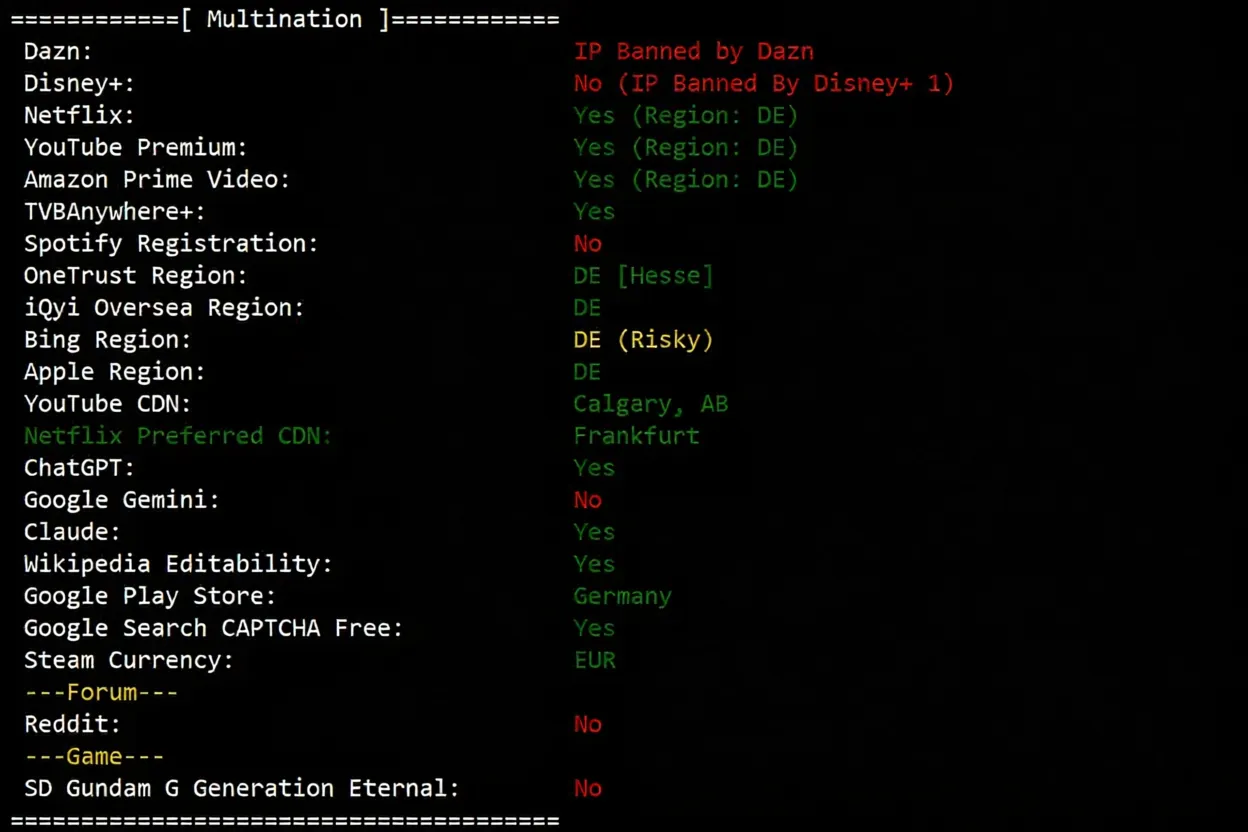Click the 'DE (Risky)' value
The width and height of the screenshot is (1248, 832).
click(643, 339)
